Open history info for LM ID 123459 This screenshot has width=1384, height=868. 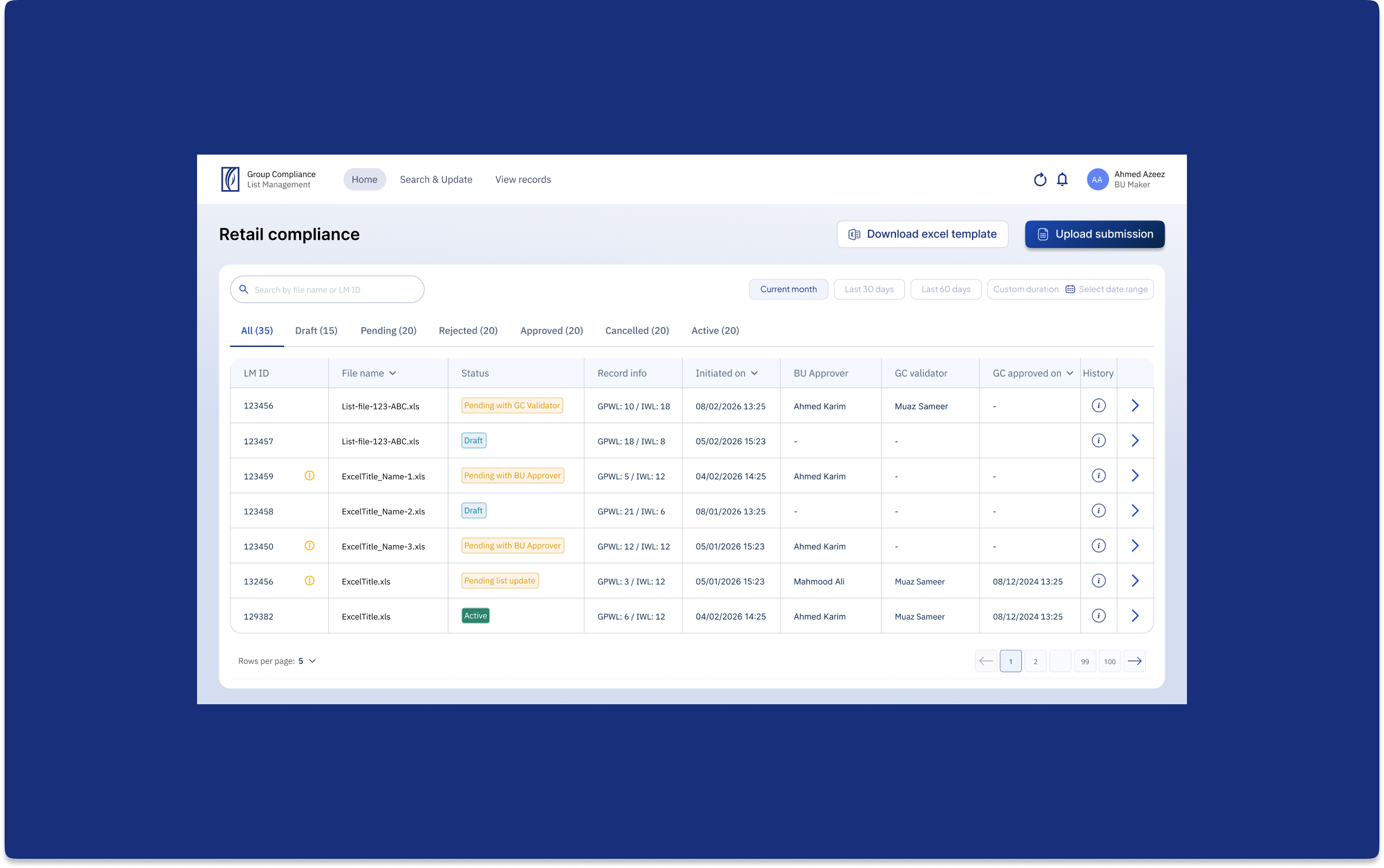[x=1098, y=476]
